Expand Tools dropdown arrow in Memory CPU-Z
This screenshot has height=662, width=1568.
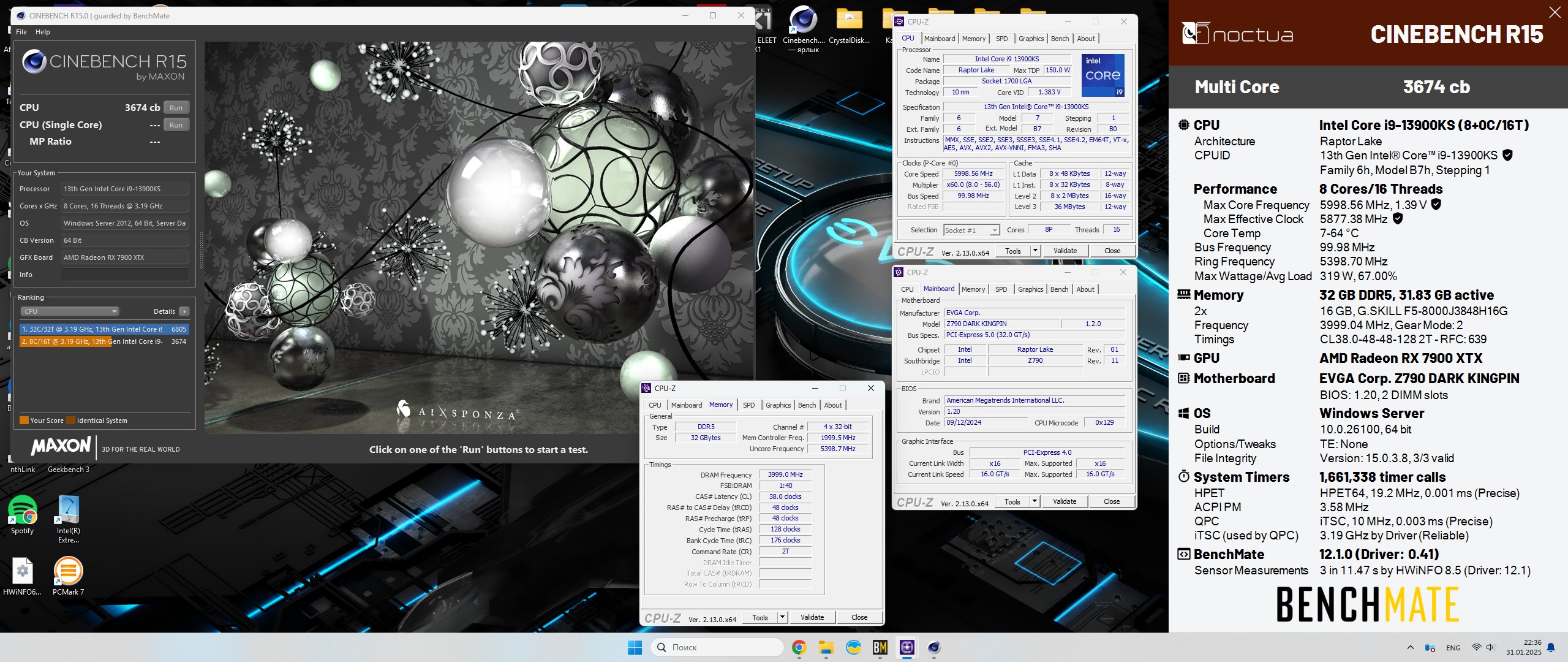pos(782,617)
